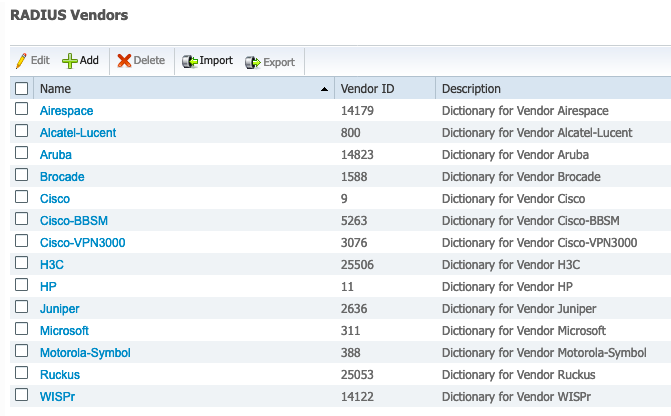The image size is (671, 416).
Task: Check the Airespace row checkbox
Action: (x=21, y=109)
